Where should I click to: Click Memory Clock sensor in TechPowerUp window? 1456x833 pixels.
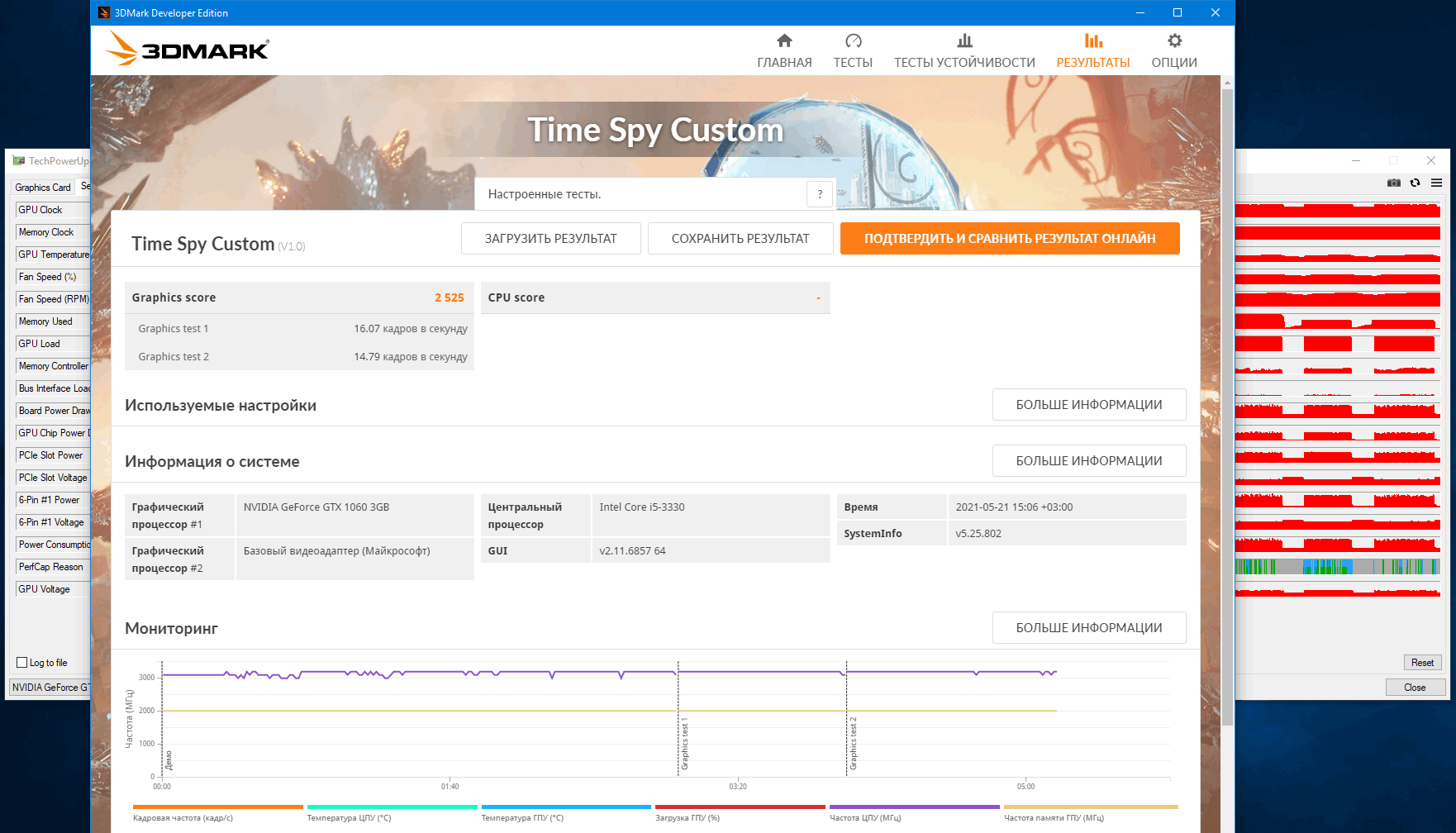tap(54, 232)
